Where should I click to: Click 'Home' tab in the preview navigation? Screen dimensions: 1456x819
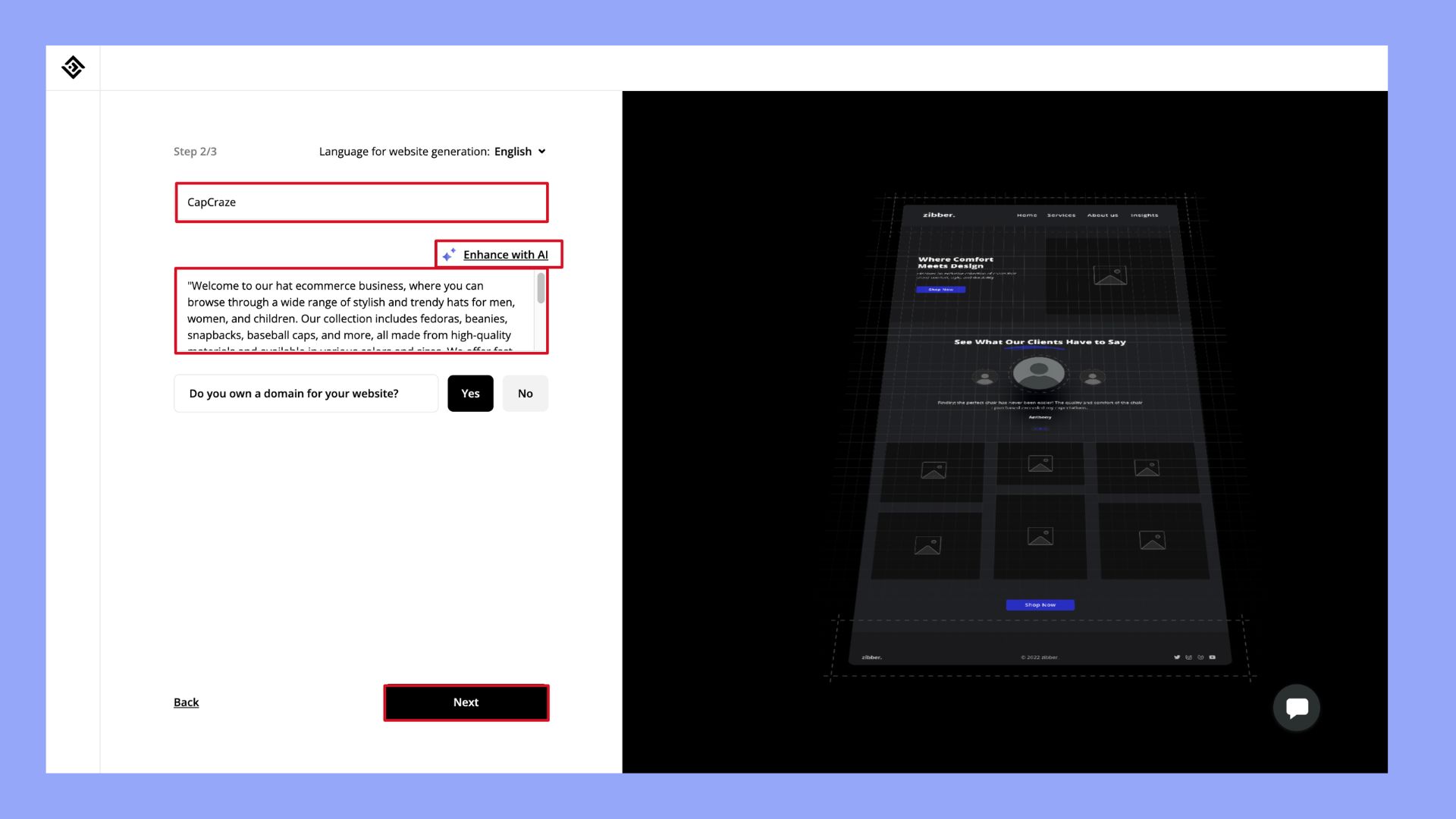click(x=1026, y=214)
